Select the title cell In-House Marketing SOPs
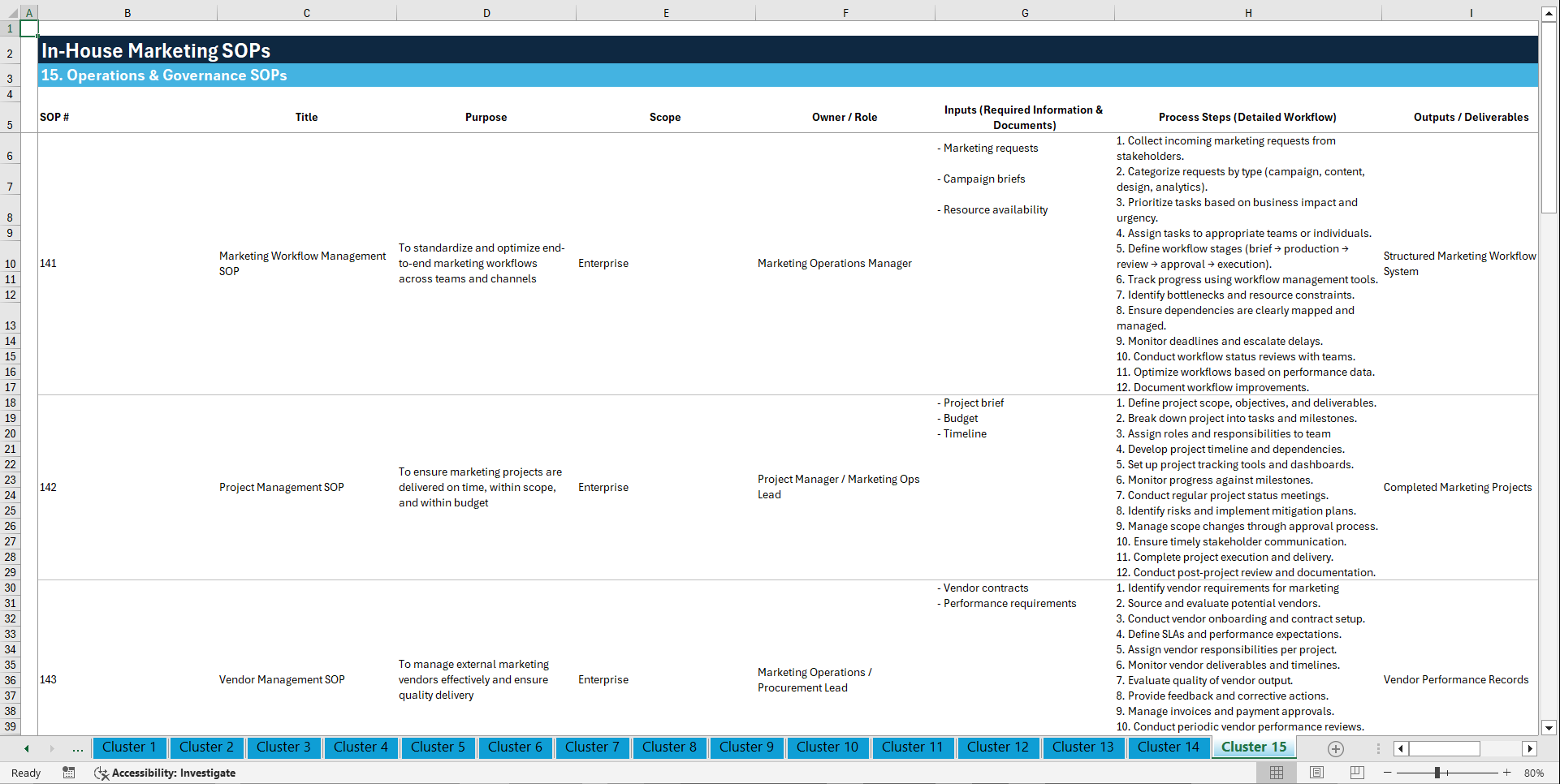 [x=156, y=50]
